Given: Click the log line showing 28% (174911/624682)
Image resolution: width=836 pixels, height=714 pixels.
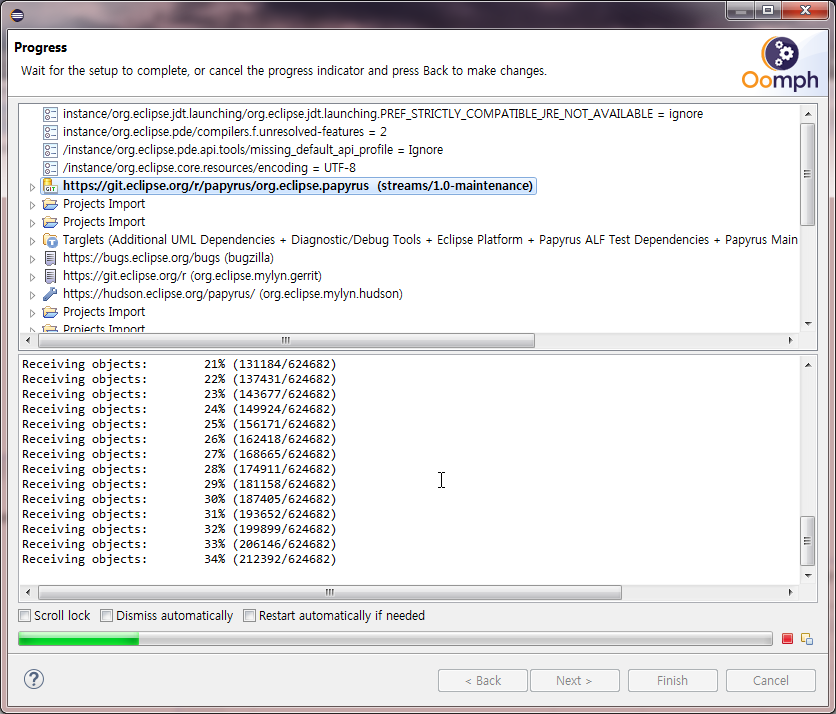Looking at the screenshot, I should click(179, 469).
